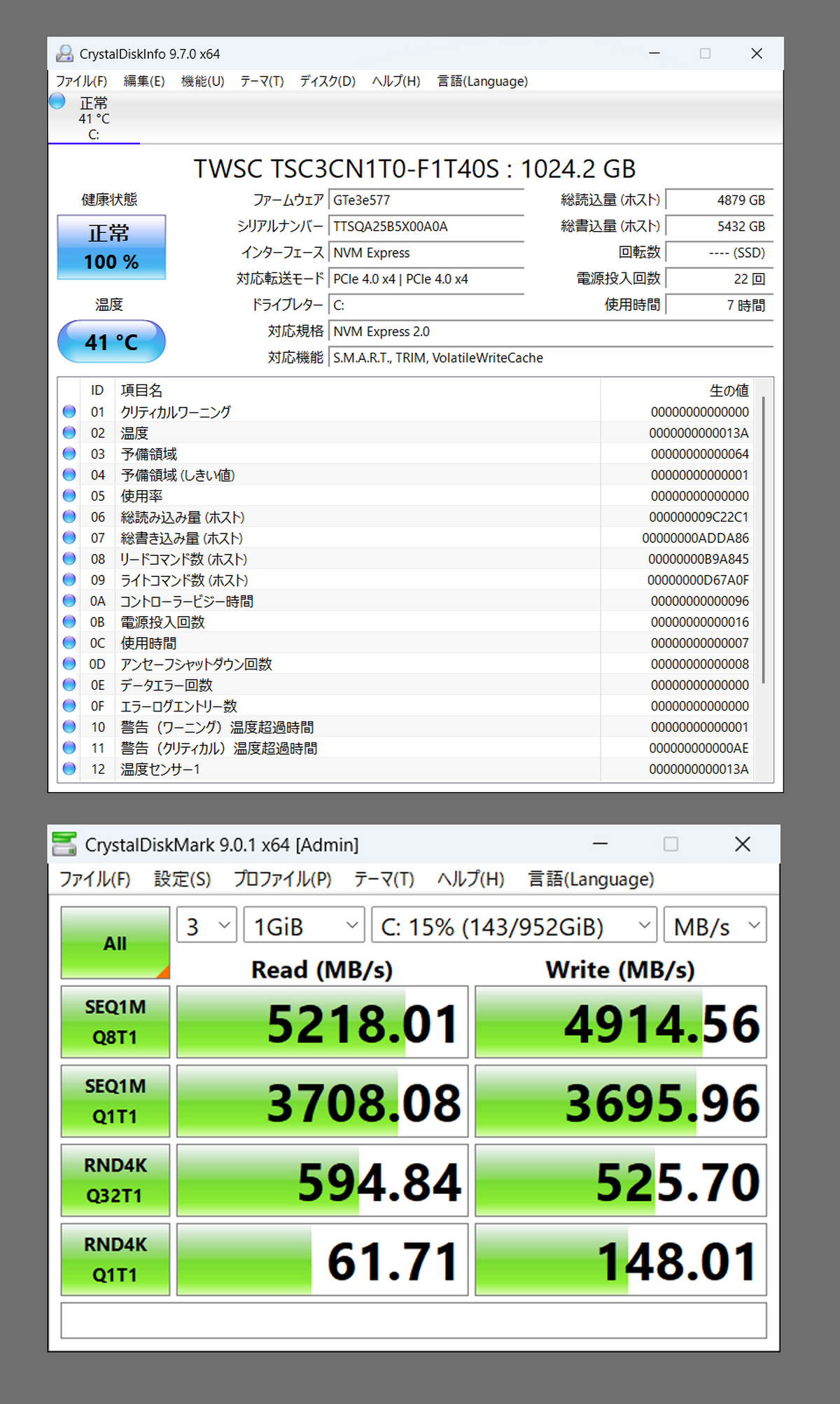Open 設定(S) menu in CrystalDiskMark

(183, 879)
